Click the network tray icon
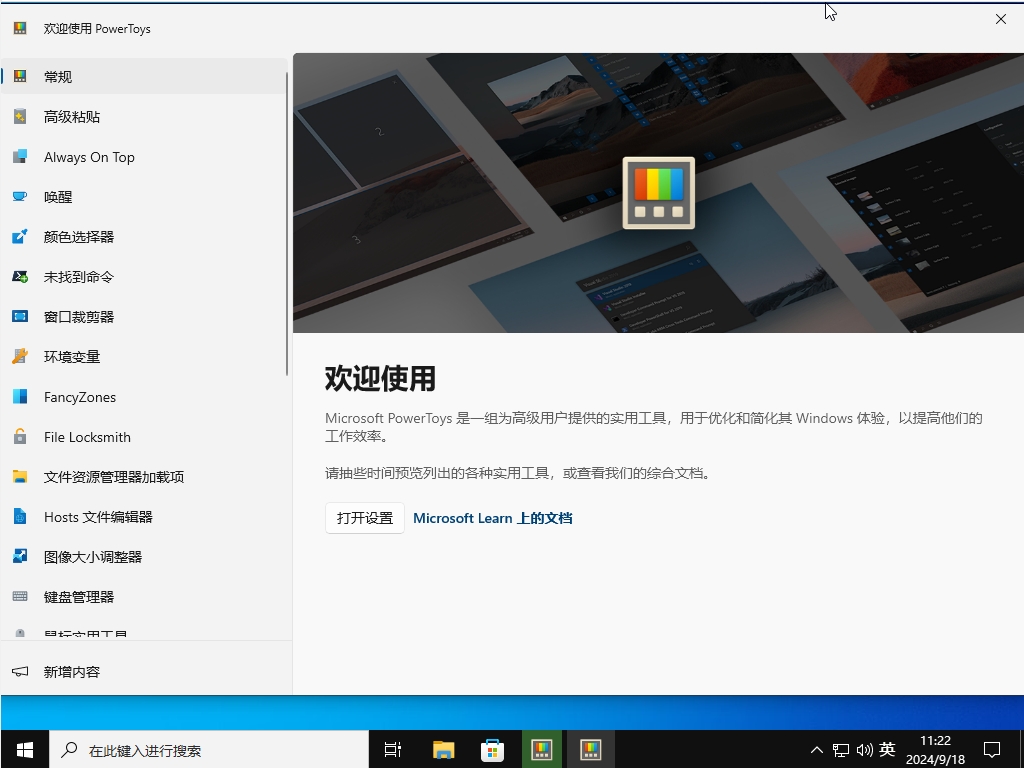 pos(840,750)
